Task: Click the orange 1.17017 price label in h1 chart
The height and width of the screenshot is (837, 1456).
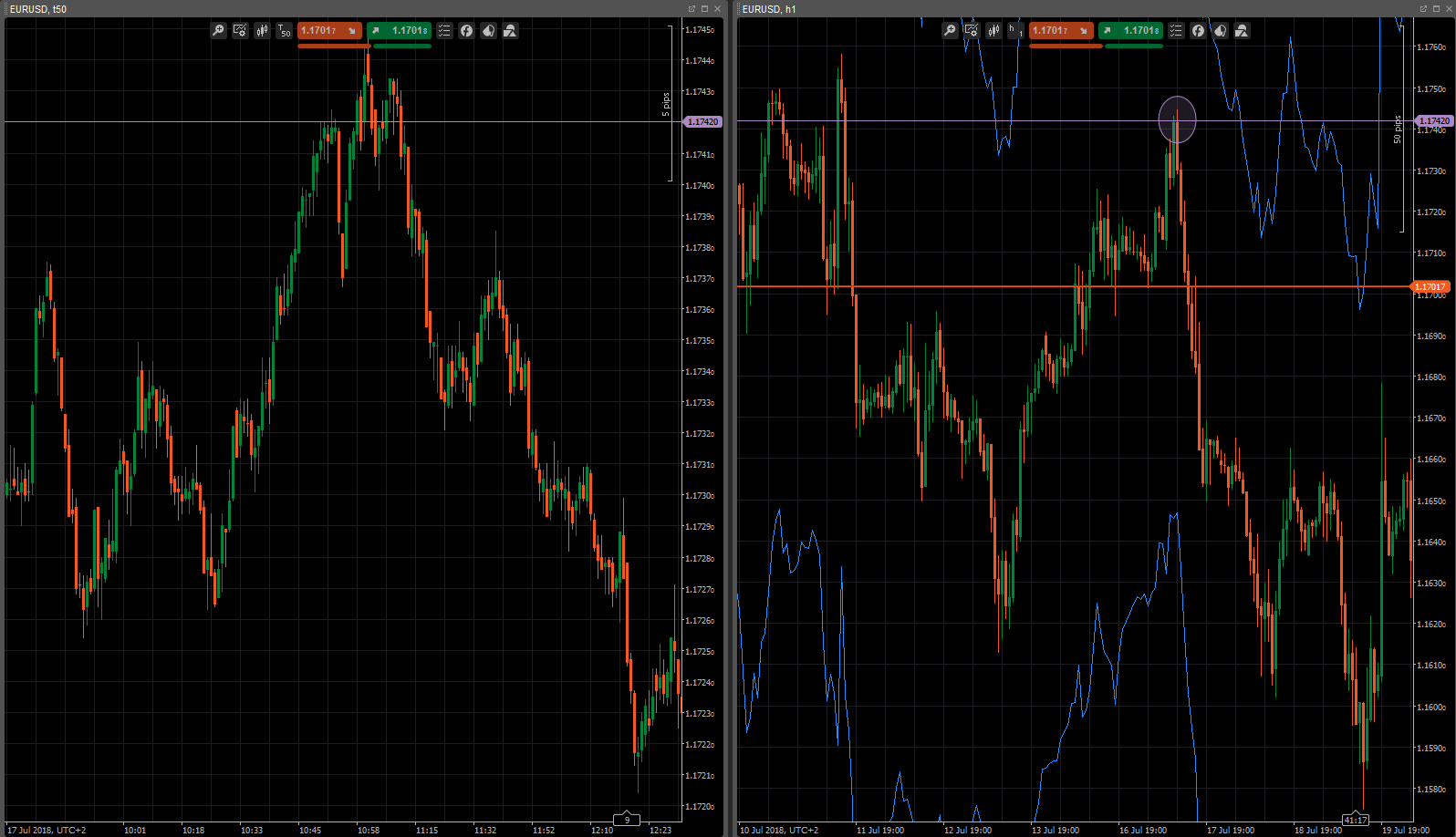Action: click(1430, 287)
